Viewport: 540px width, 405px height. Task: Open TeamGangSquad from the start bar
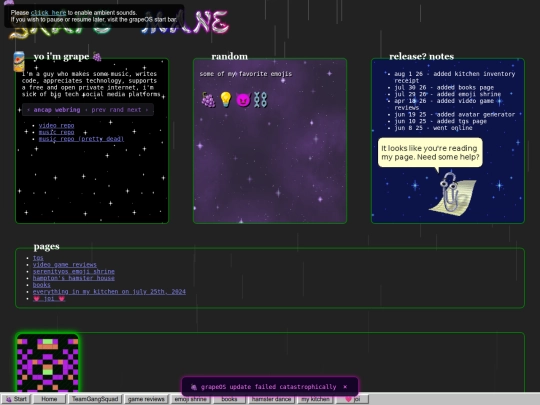95,399
